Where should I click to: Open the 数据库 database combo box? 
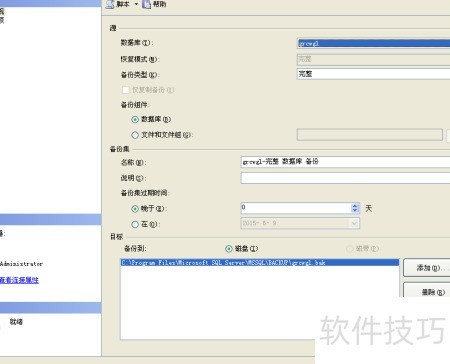[373, 43]
